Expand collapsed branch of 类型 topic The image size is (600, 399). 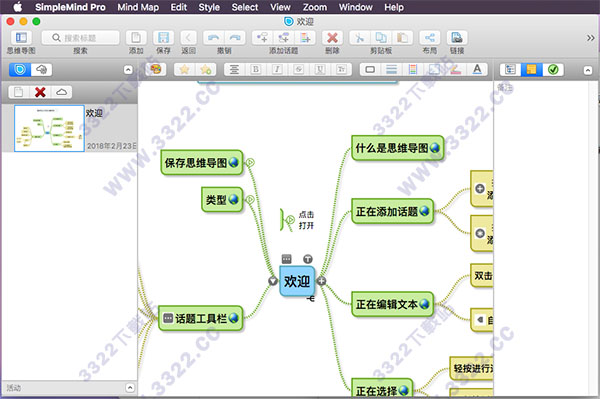point(250,199)
